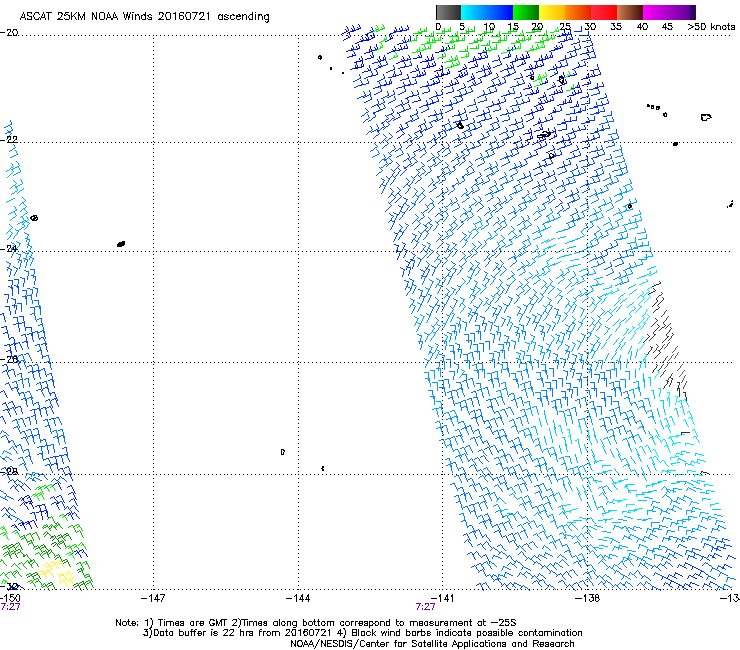Click the magenta 40-45 knots legend segment
This screenshot has width=740, height=650.
tap(656, 12)
